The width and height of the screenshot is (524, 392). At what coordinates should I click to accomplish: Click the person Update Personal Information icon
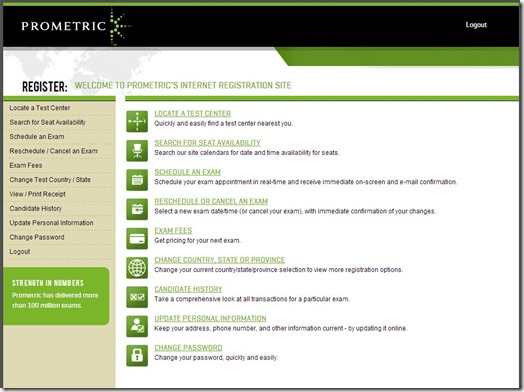pos(137,326)
